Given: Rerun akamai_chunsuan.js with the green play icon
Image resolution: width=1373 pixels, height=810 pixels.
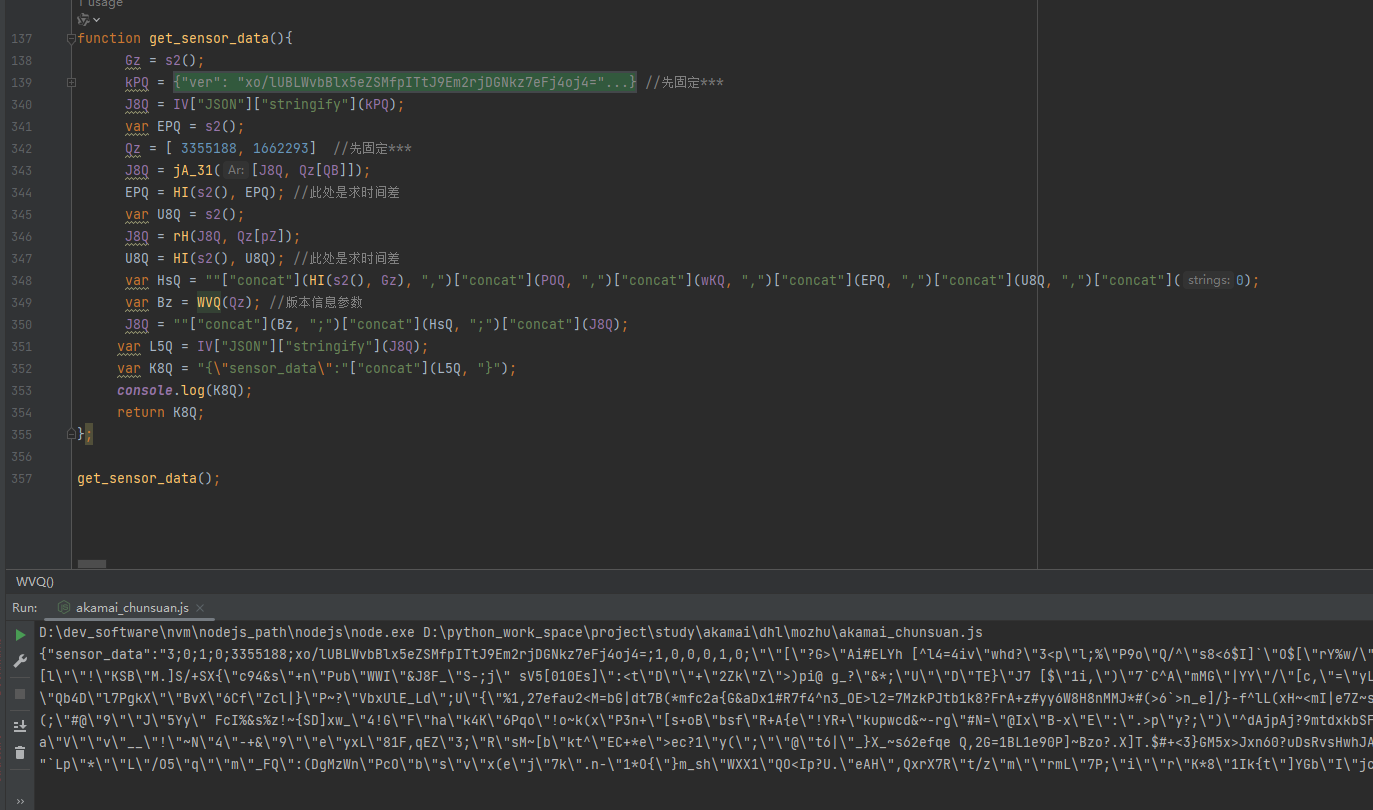Looking at the screenshot, I should point(20,635).
